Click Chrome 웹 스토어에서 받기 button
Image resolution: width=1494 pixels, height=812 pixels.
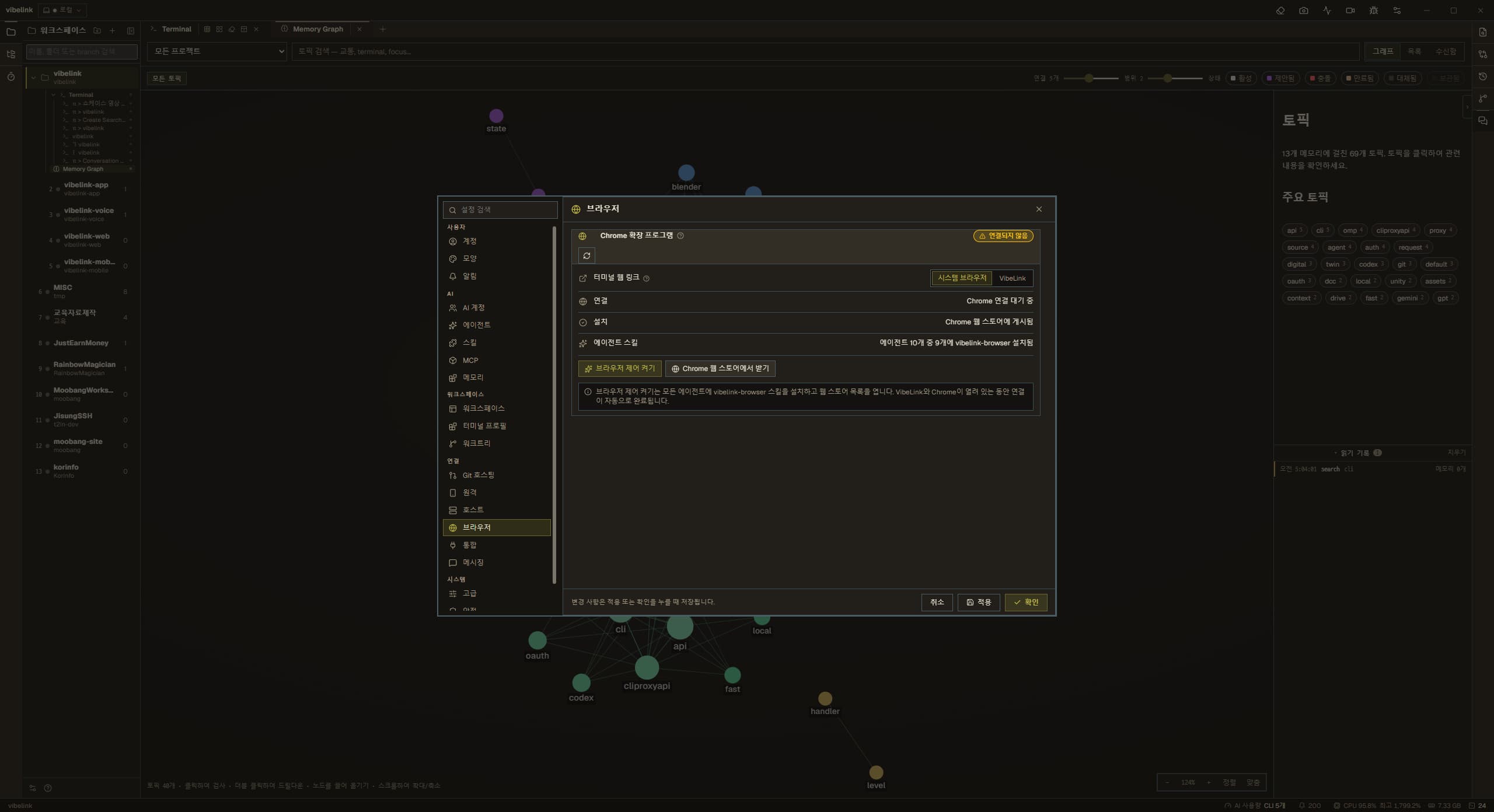tap(720, 369)
